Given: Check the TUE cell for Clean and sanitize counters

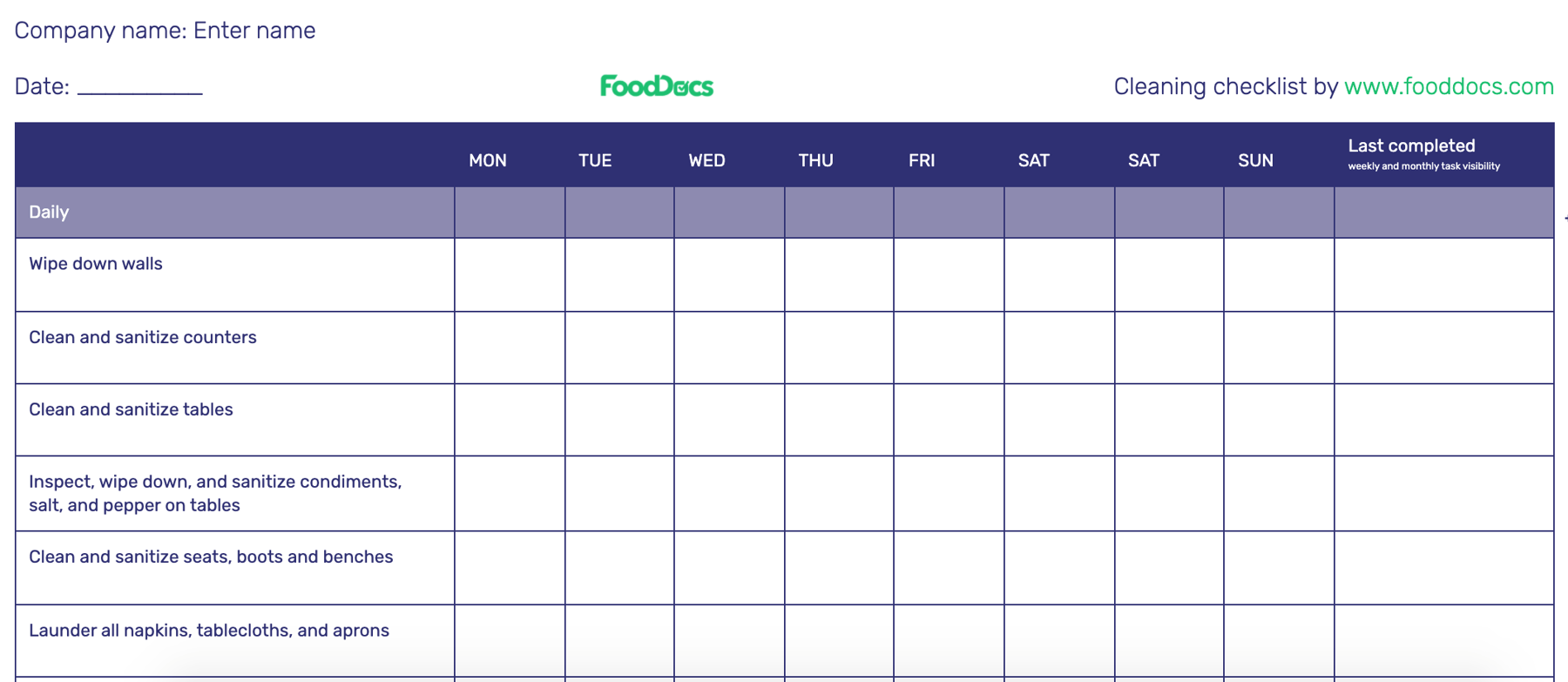Looking at the screenshot, I should click(619, 348).
